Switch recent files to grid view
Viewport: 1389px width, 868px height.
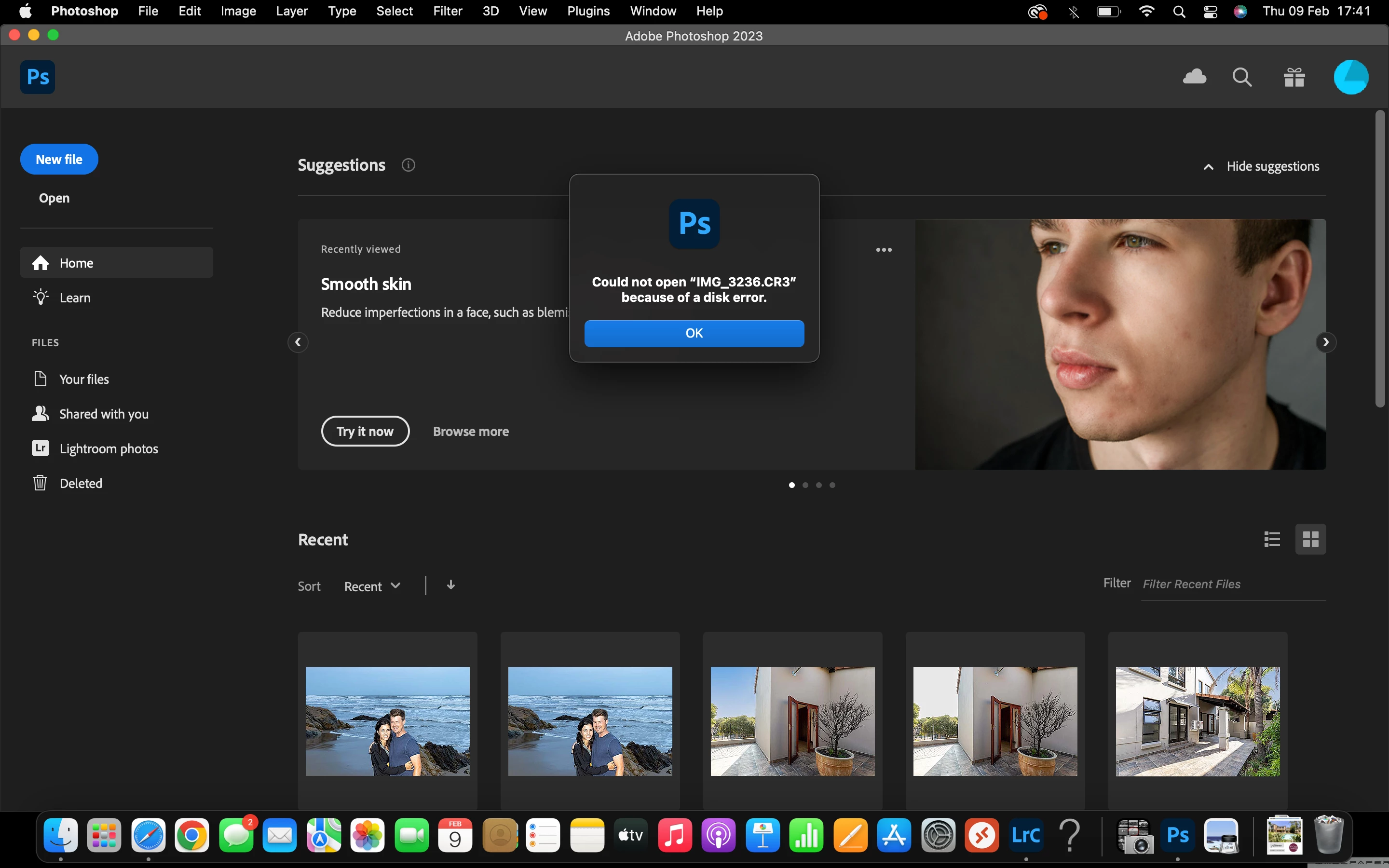coord(1310,539)
